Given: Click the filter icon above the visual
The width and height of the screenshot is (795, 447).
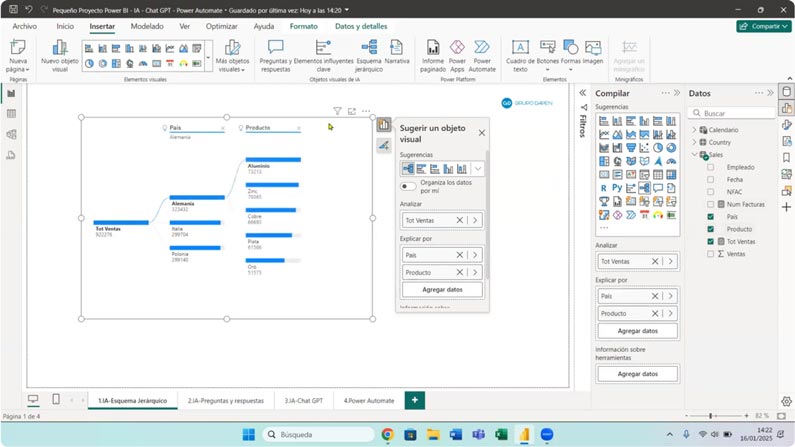Looking at the screenshot, I should pyautogui.click(x=337, y=111).
